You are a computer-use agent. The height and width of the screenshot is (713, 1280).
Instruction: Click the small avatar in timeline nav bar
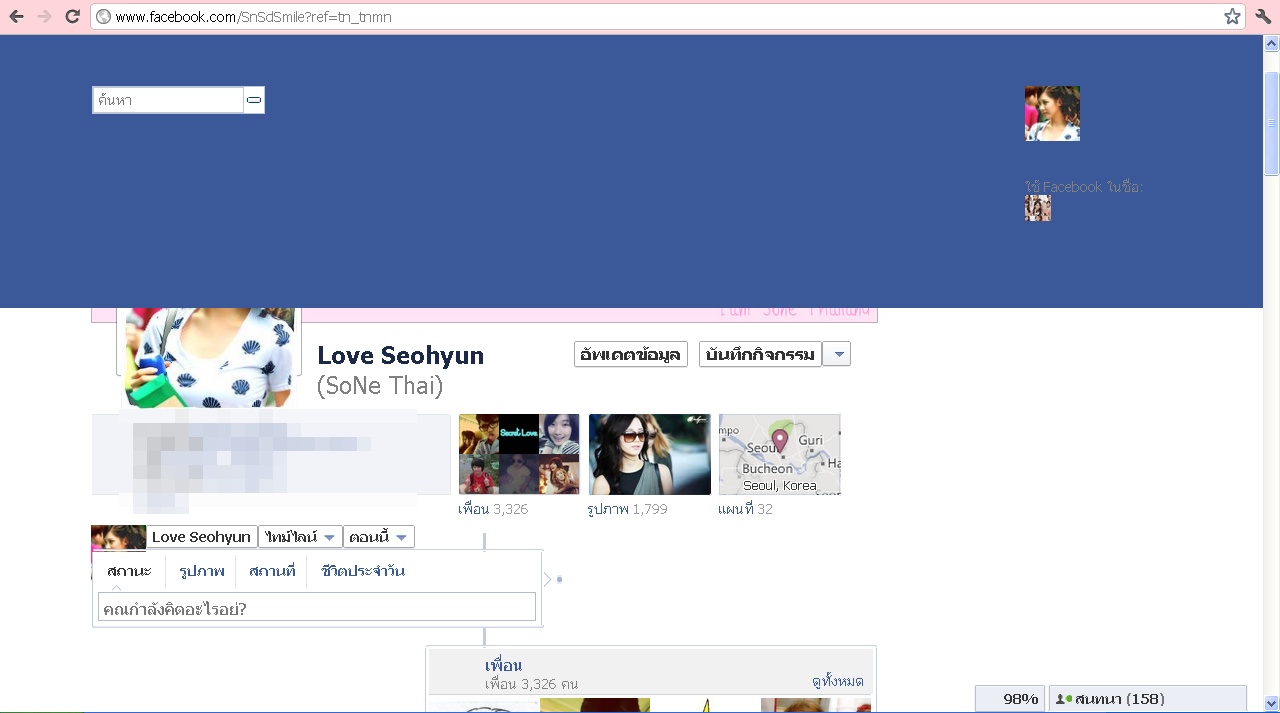(118, 538)
